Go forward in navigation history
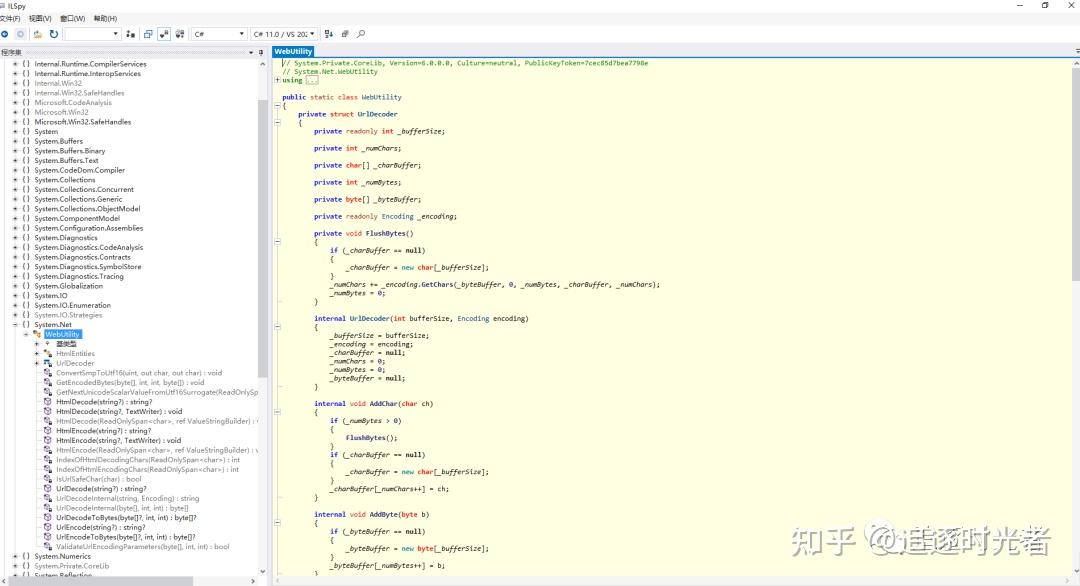This screenshot has width=1080, height=586. (x=21, y=34)
